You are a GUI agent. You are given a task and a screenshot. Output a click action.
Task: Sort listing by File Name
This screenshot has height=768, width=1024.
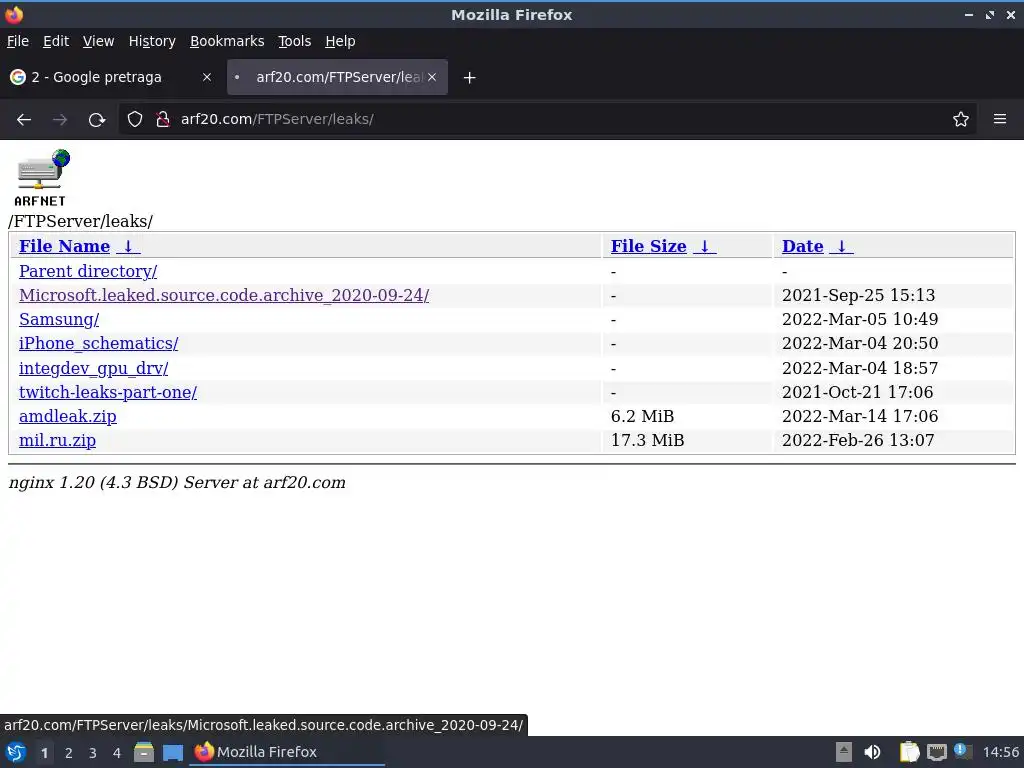point(64,246)
